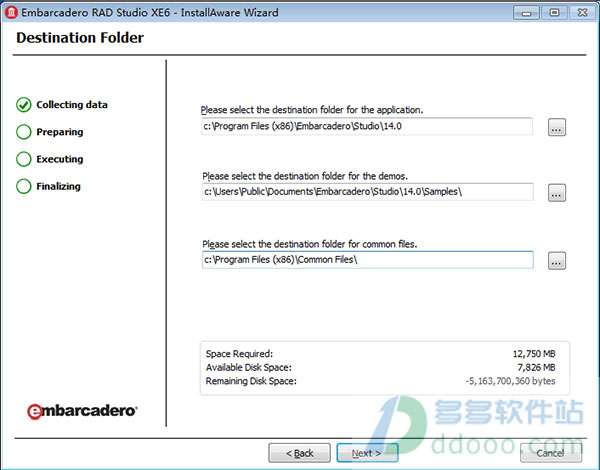Maximize the InstallAware Wizard window
The width and height of the screenshot is (600, 470).
[554, 13]
